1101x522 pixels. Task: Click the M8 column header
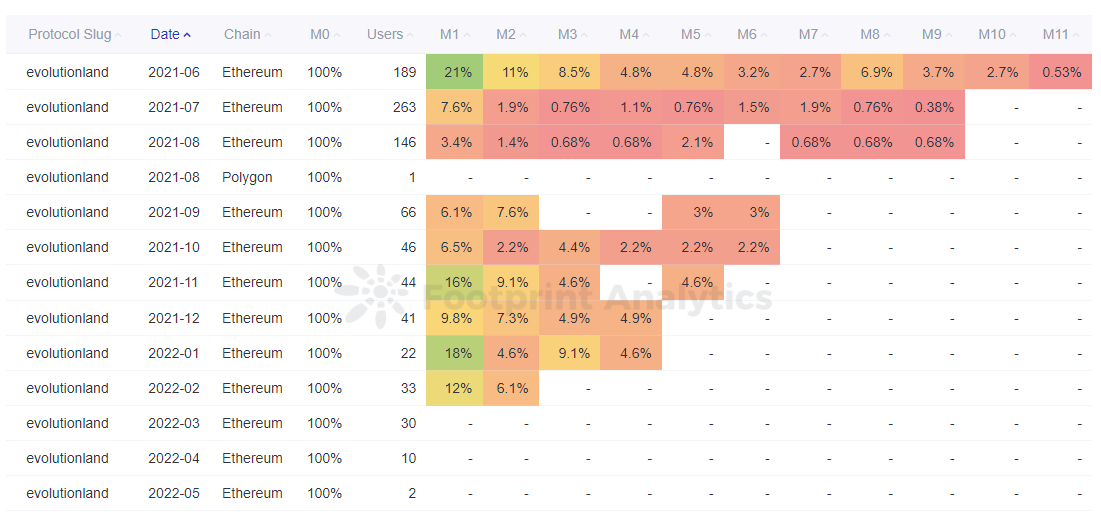pyautogui.click(x=875, y=34)
